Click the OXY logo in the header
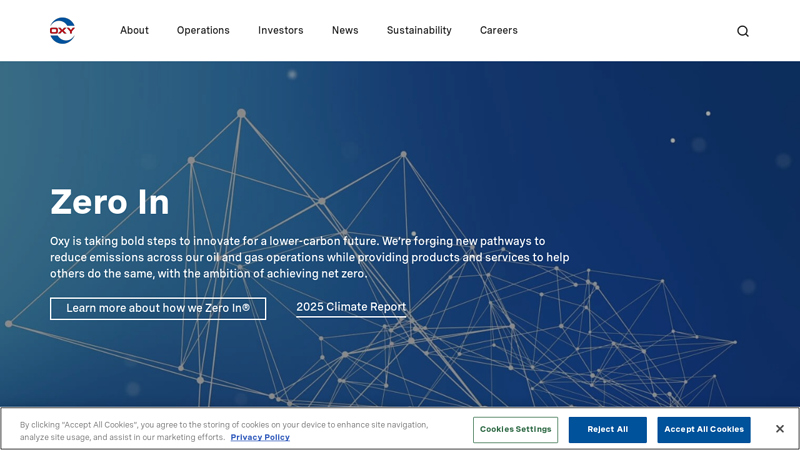The image size is (800, 450). (62, 30)
